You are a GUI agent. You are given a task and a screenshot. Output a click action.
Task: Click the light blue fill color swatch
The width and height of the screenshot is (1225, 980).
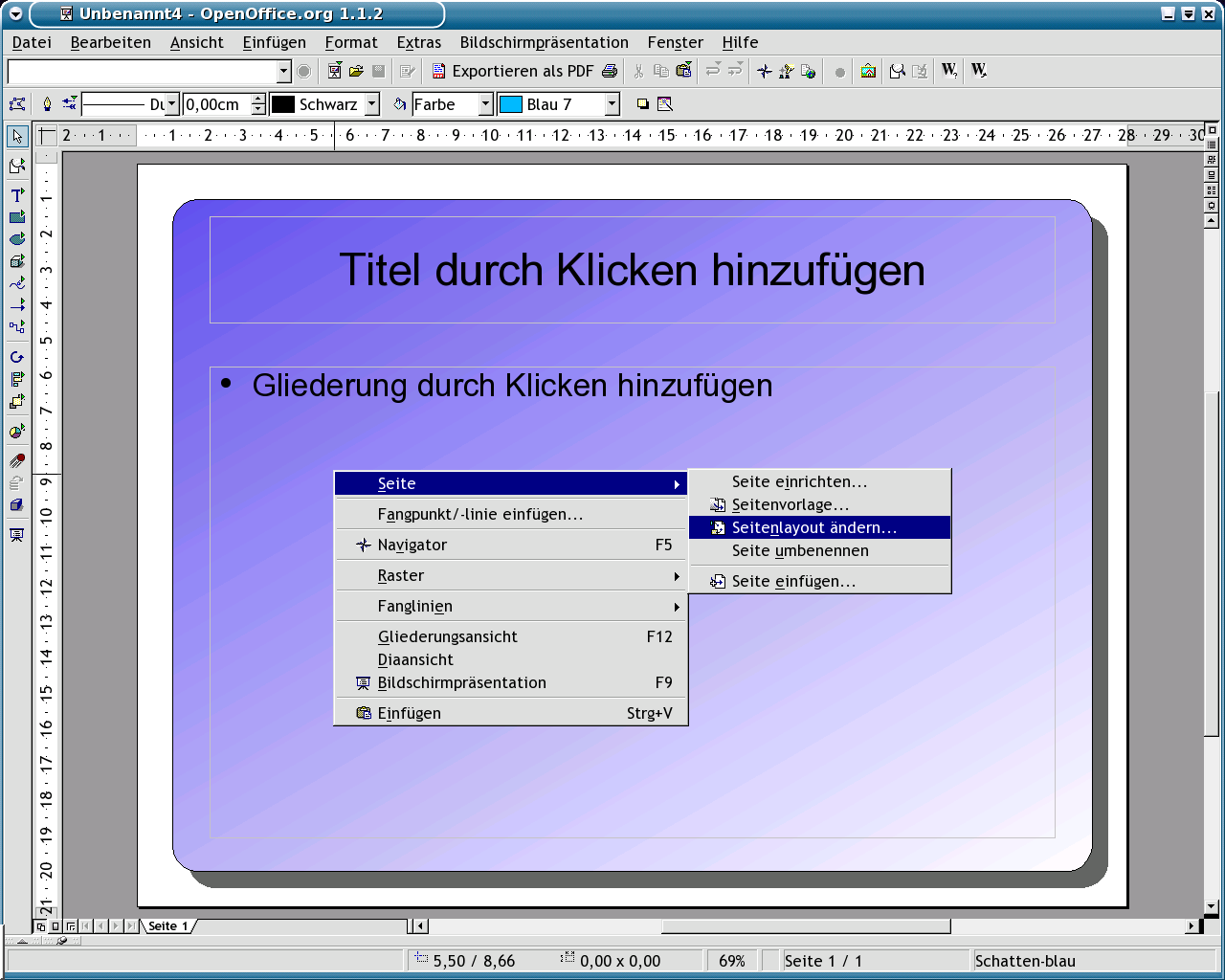[511, 104]
